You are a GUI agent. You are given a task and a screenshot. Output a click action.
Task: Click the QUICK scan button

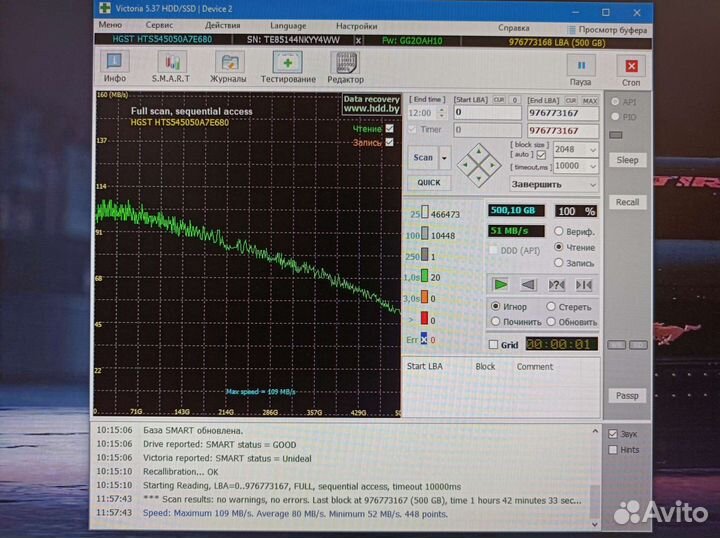(x=428, y=183)
